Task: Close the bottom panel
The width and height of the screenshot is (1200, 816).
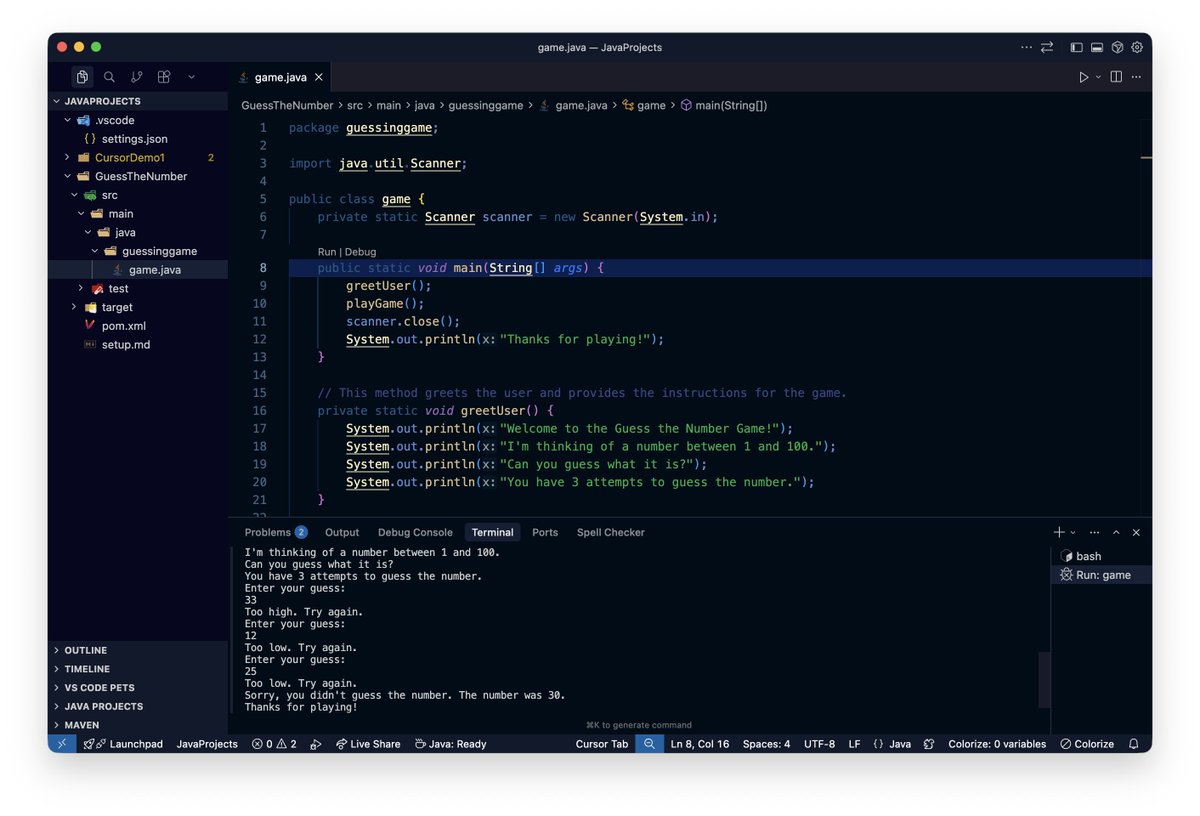Action: tap(1136, 532)
